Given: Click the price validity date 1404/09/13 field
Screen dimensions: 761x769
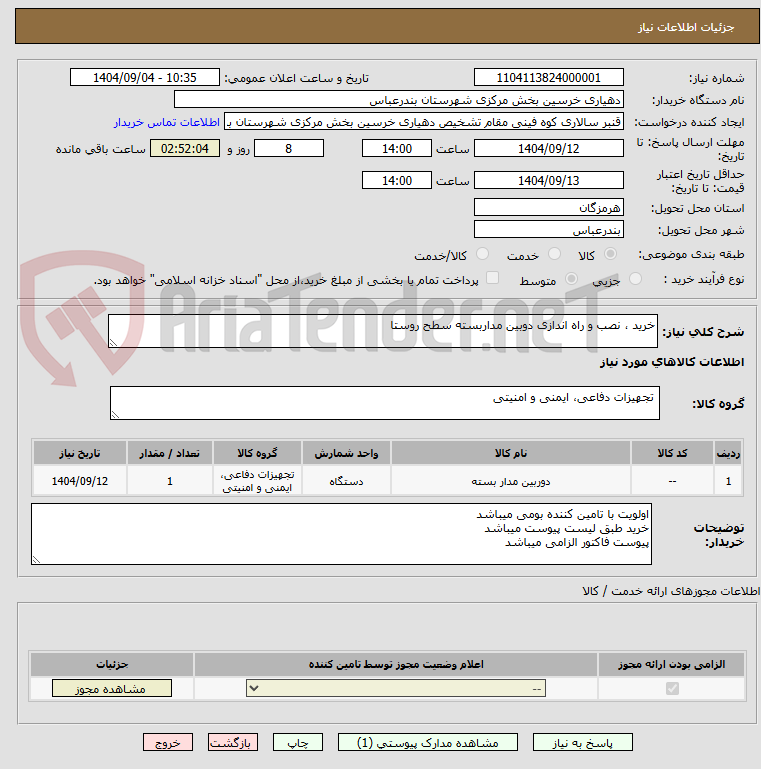Looking at the screenshot, I should pyautogui.click(x=549, y=180).
